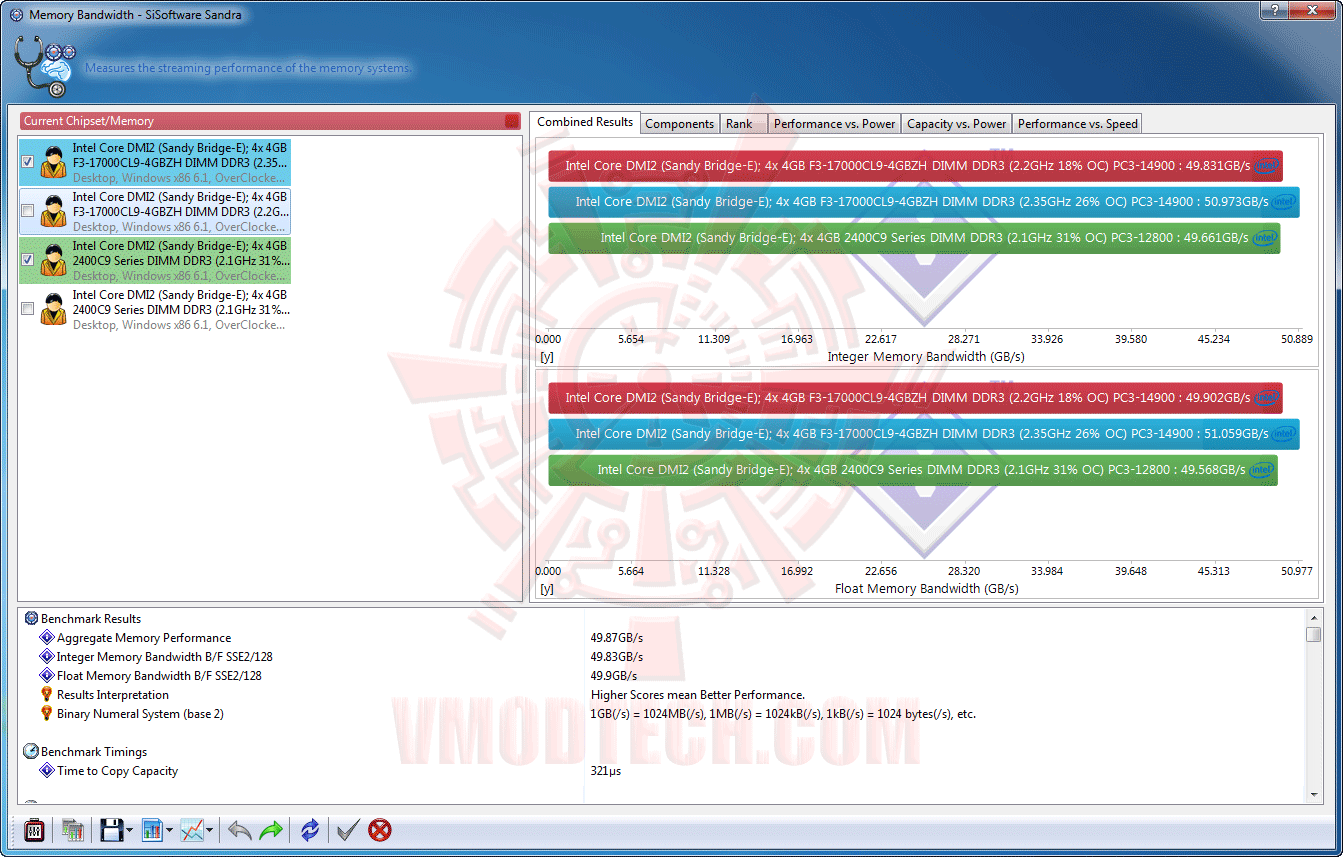This screenshot has height=857, width=1343.
Task: Uncheck the blue F3-17000CL9 (2.35...) entry
Action: (x=28, y=162)
